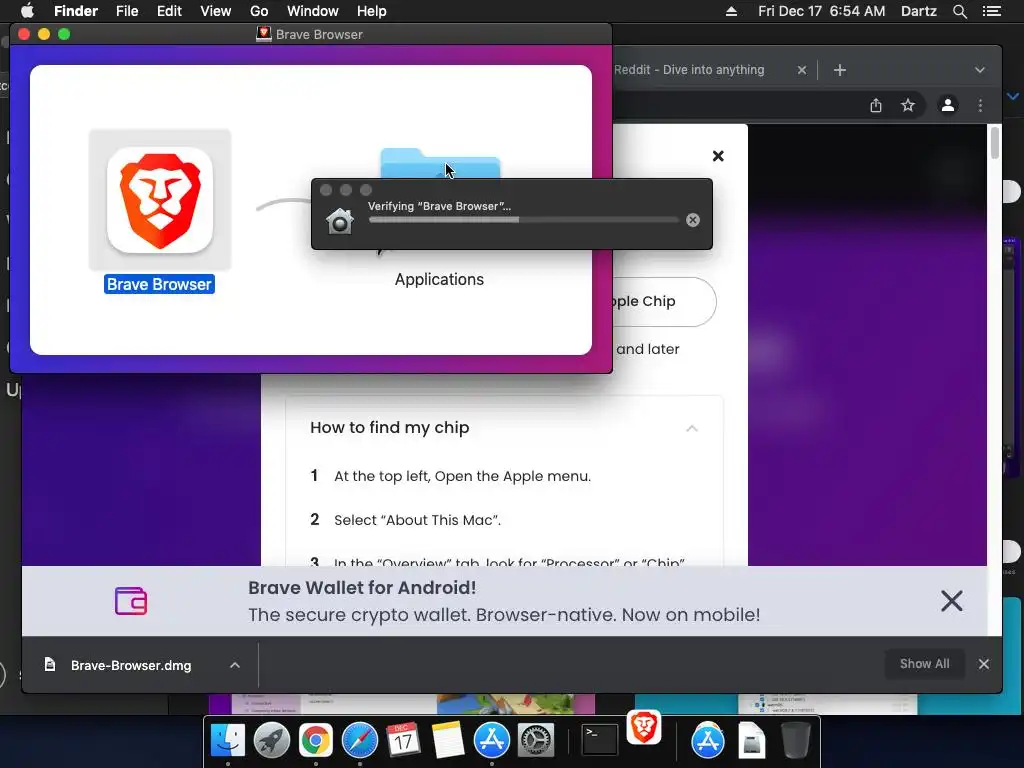Open Launchpad from the Dock
The width and height of the screenshot is (1024, 768).
pos(272,741)
